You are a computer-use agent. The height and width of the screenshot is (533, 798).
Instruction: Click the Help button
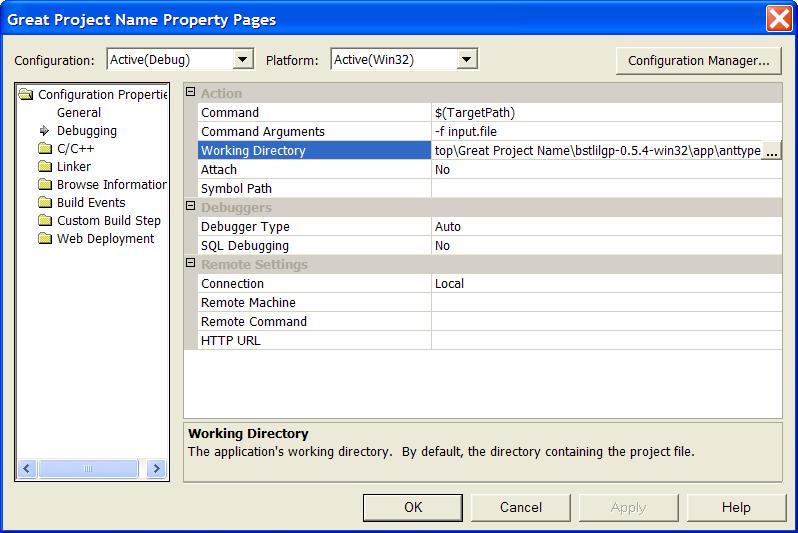click(x=736, y=508)
